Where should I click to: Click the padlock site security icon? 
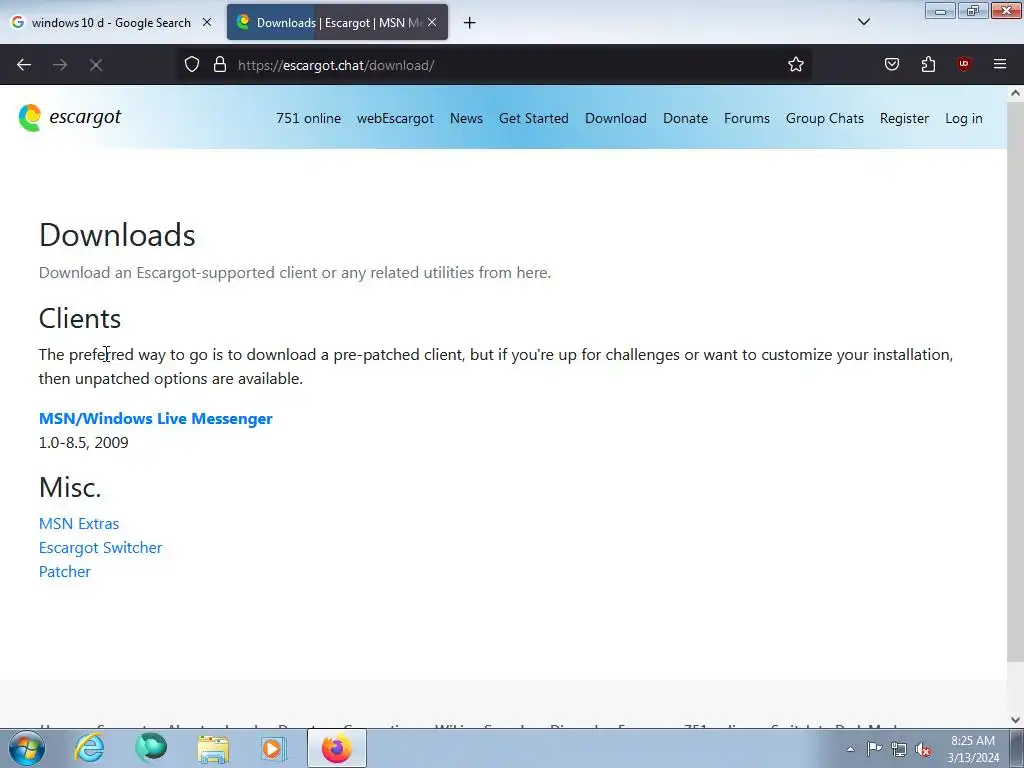(220, 65)
